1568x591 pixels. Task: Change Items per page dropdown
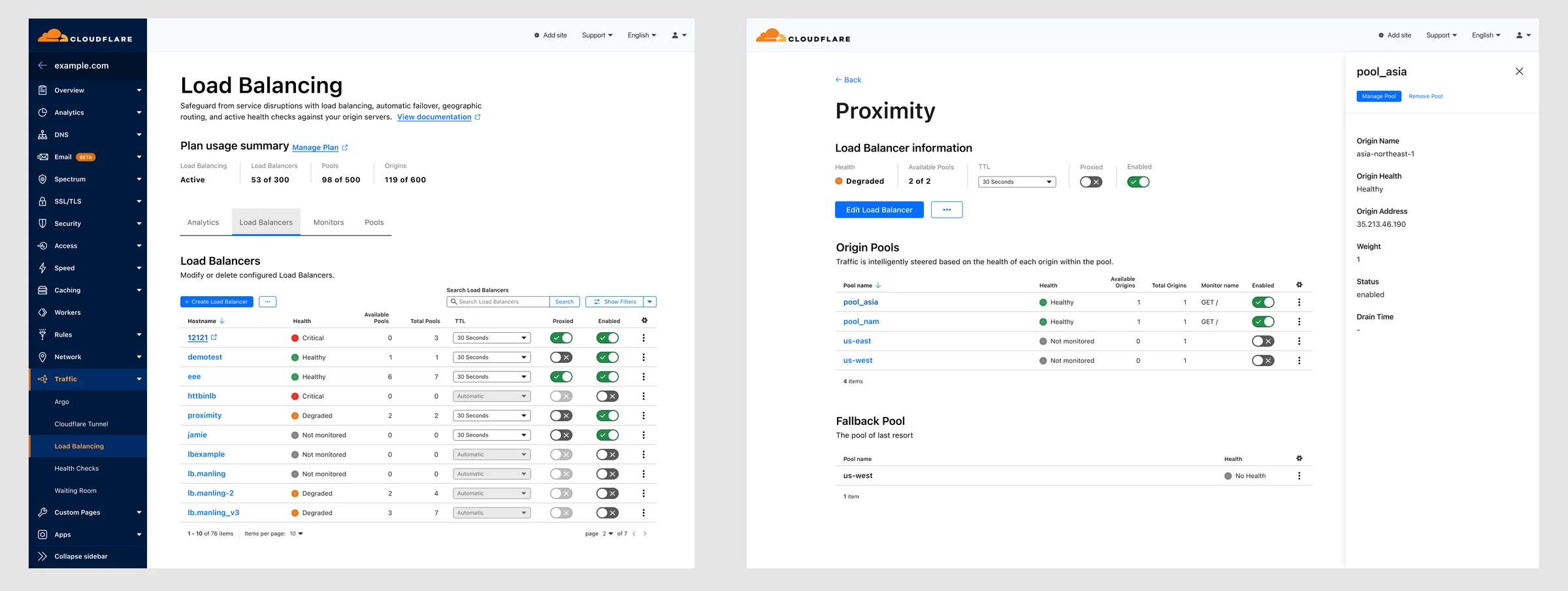coord(296,534)
